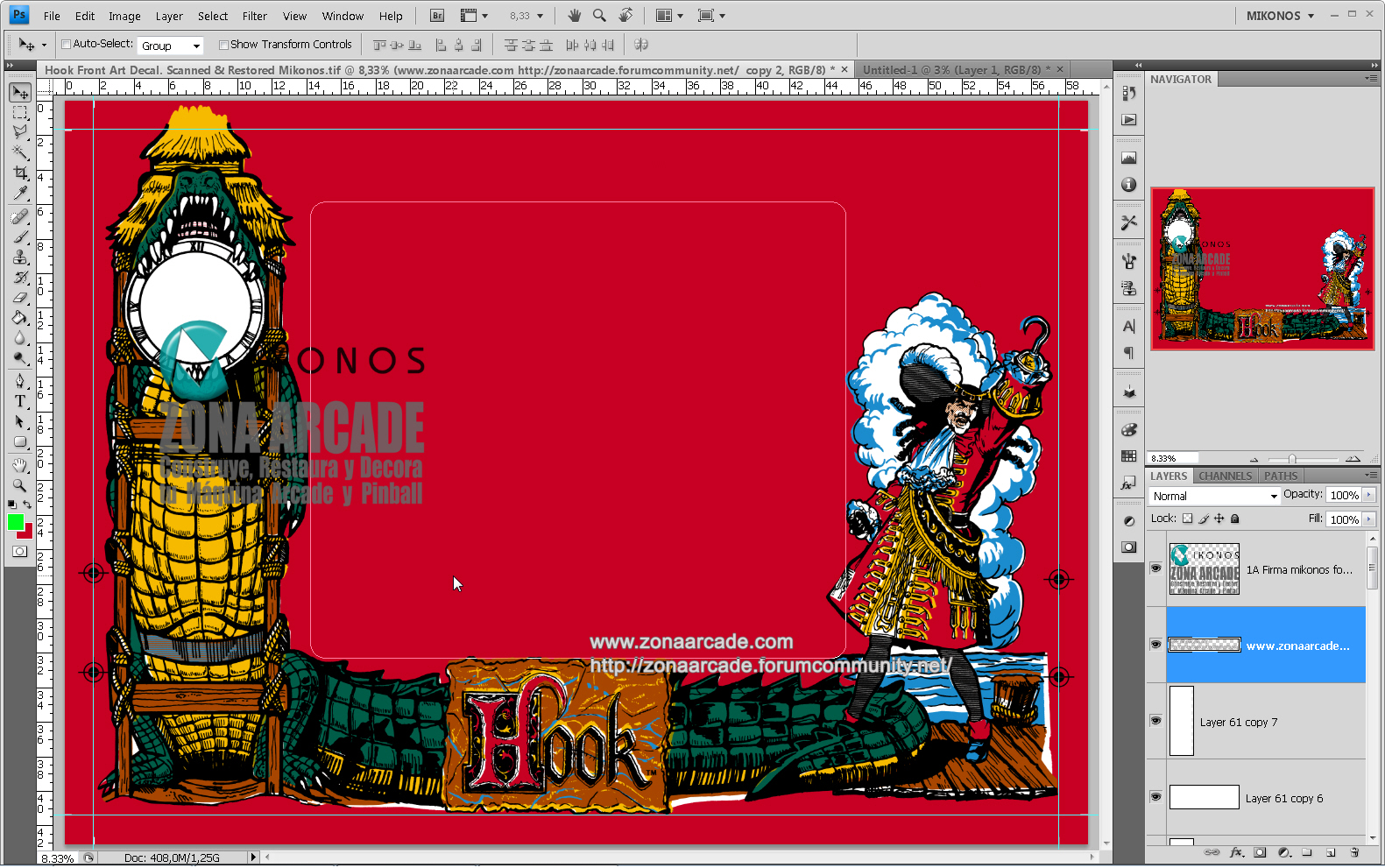This screenshot has height=868, width=1385.
Task: Select the Hand tool in the toolbox
Action: point(20,465)
